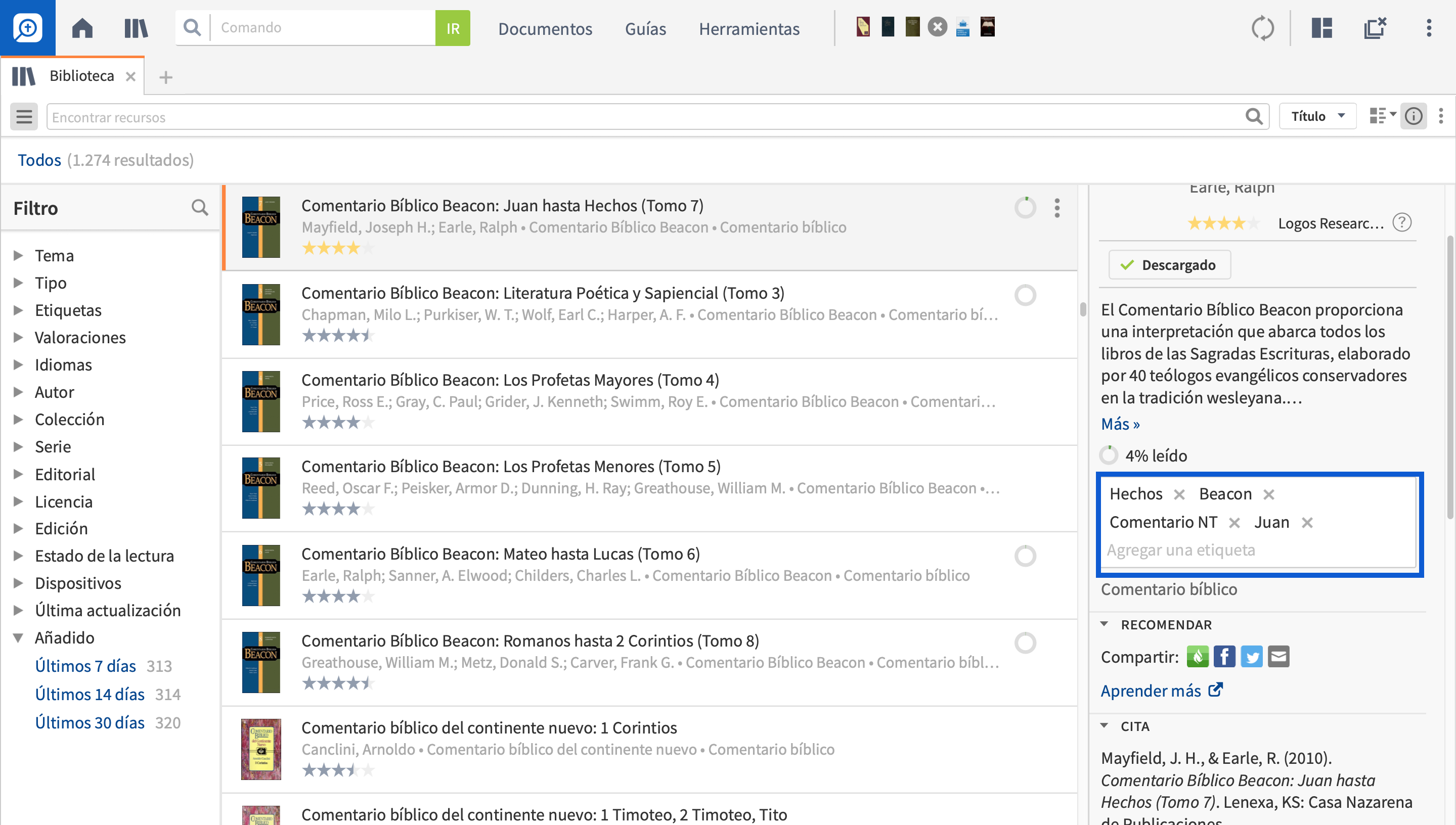Screen dimensions: 1456x825
Task: Remove the Comentario NT tag
Action: (x=1234, y=522)
